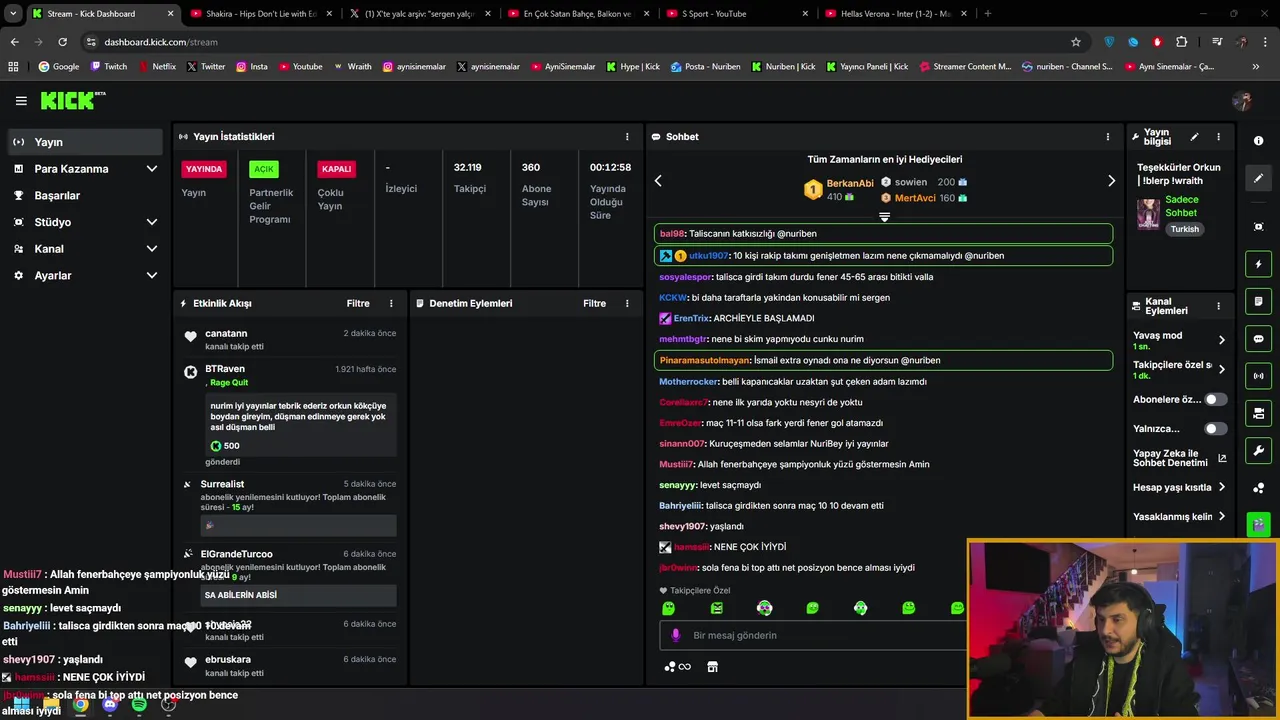The height and width of the screenshot is (720, 1280).
Task: Open Chrome from the taskbar
Action: pyautogui.click(x=80, y=705)
